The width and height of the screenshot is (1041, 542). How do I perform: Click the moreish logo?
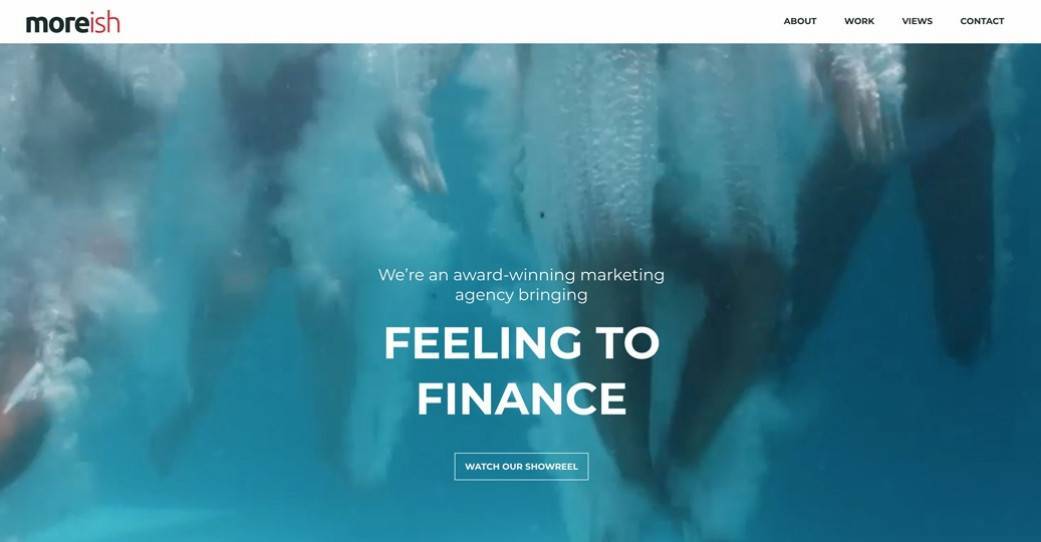point(73,23)
